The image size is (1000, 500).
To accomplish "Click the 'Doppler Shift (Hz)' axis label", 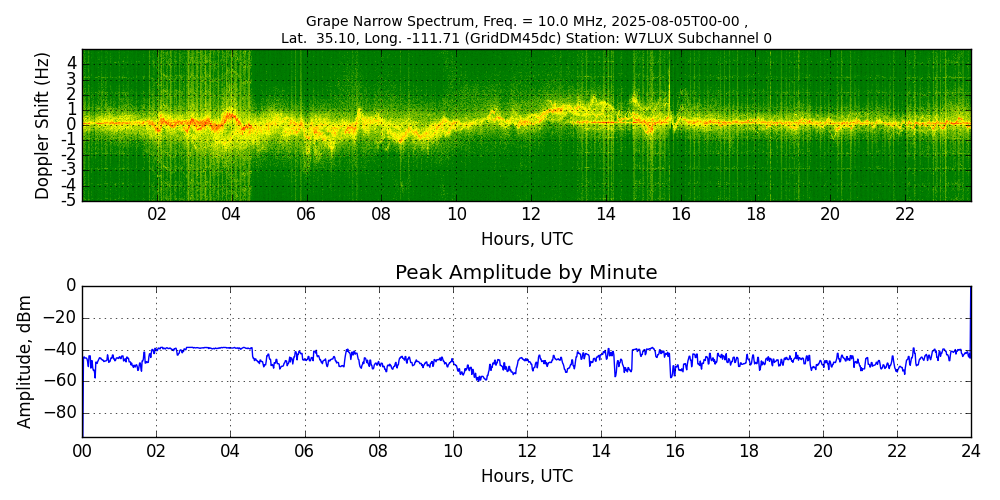I will [x=42, y=125].
